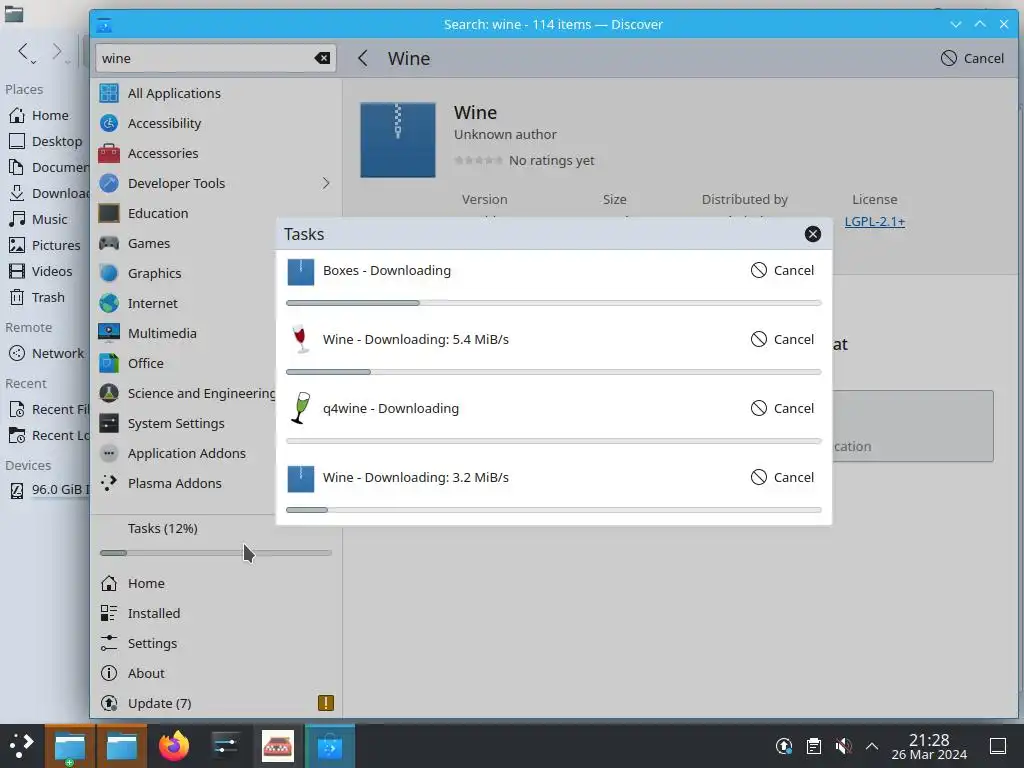Open the KDE application launcher
Viewport: 1024px width, 768px height.
(x=21, y=746)
